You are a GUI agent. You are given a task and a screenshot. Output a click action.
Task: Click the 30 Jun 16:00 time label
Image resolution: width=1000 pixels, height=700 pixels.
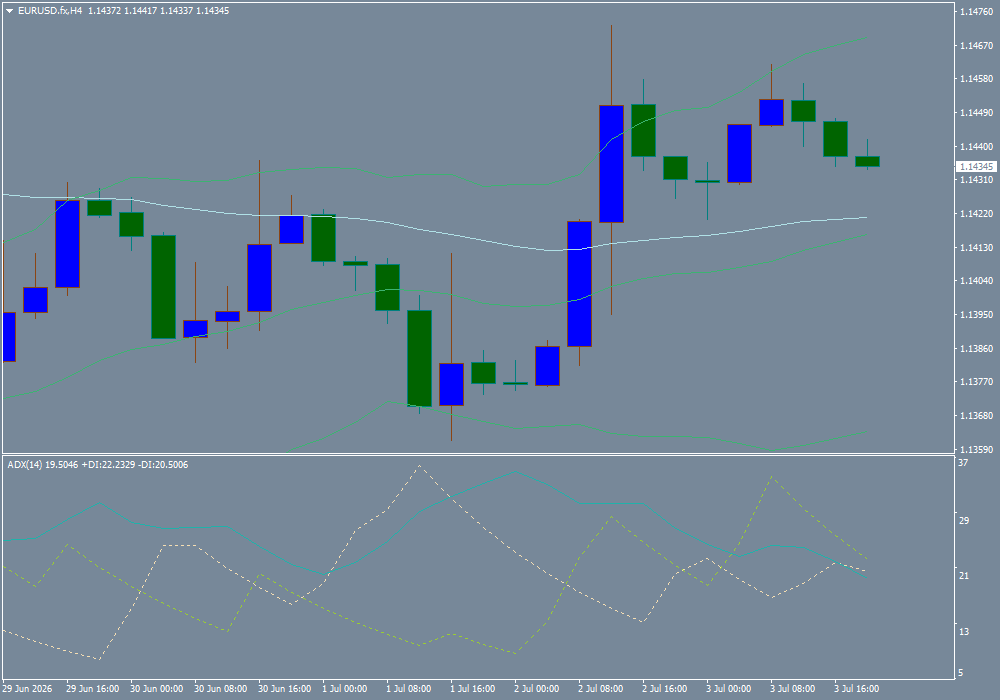pos(284,689)
